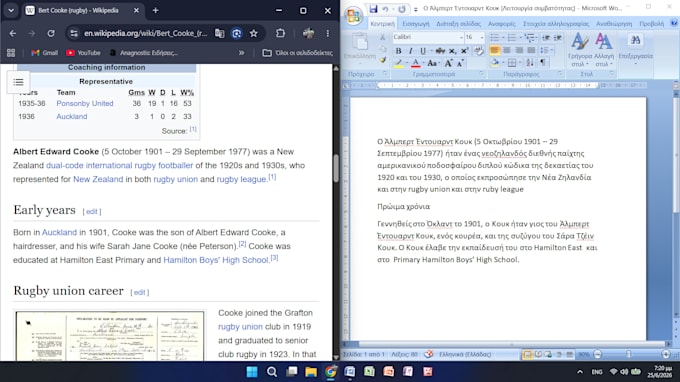Apply superscript formatting in Word
The width and height of the screenshot is (680, 382).
point(464,51)
